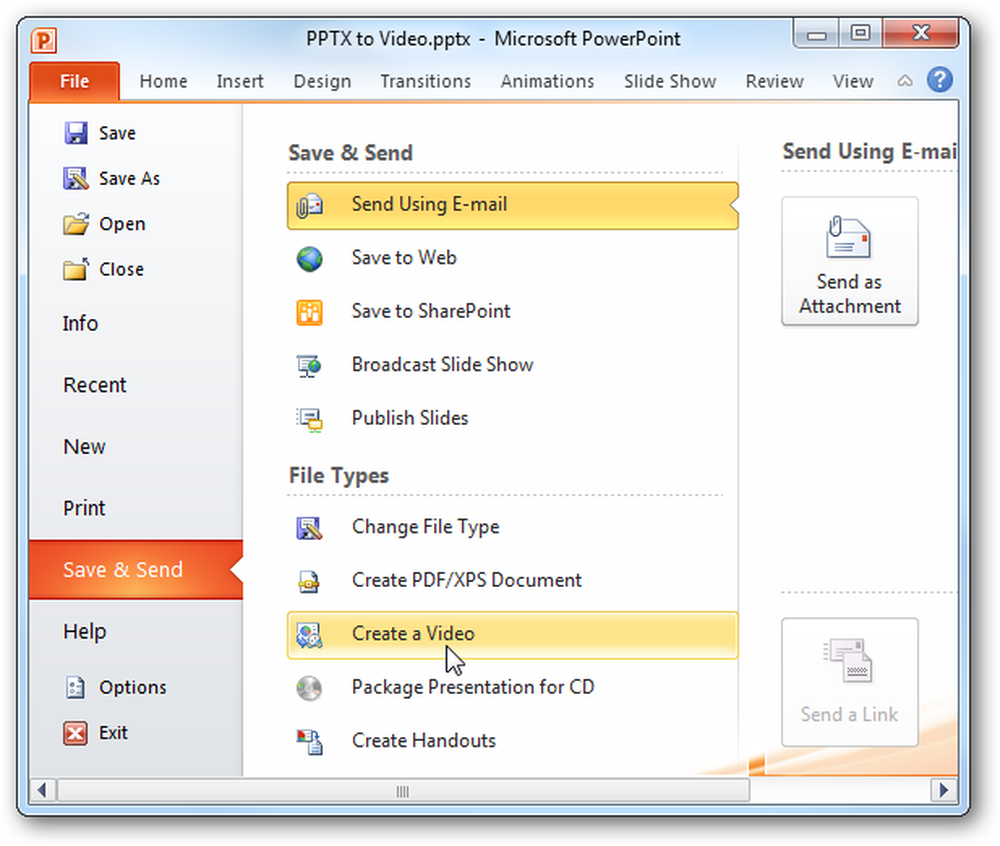Select the Save to SharePoint label

[430, 311]
